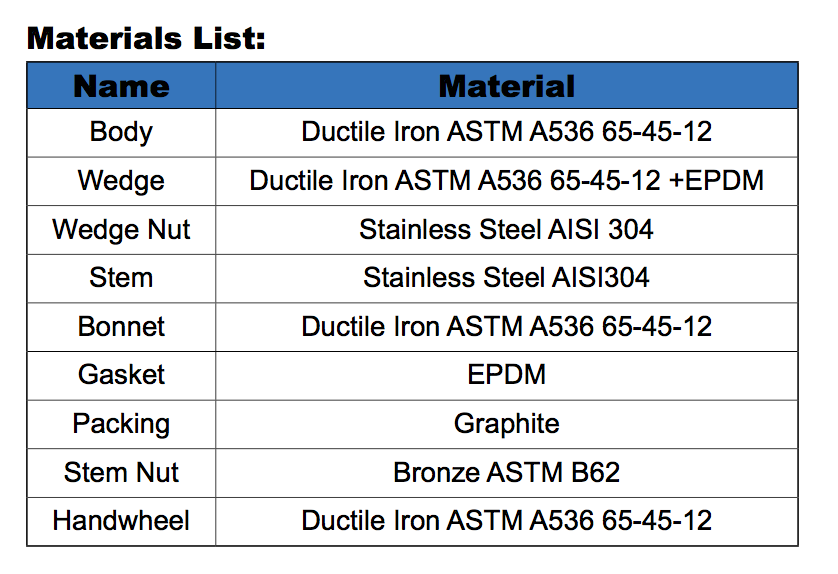This screenshot has width=838, height=574.
Task: Select the Stem name cell
Action: [121, 278]
